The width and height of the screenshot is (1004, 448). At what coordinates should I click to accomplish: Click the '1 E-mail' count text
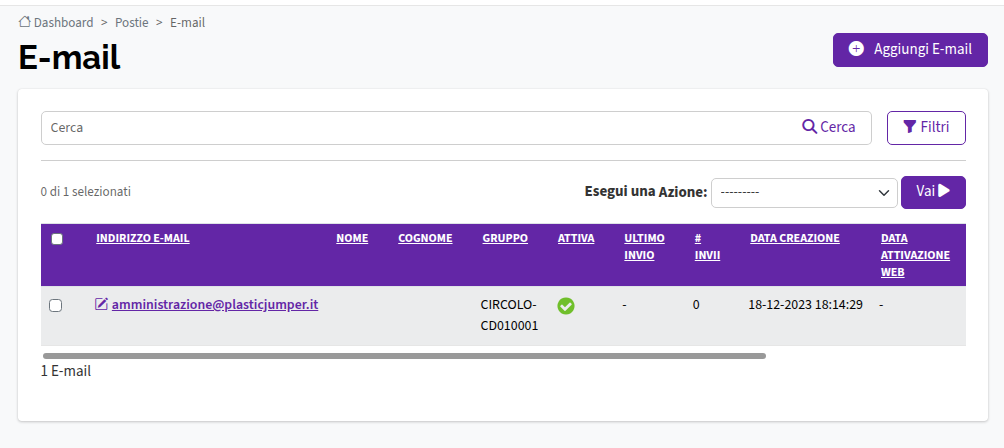[x=66, y=371]
